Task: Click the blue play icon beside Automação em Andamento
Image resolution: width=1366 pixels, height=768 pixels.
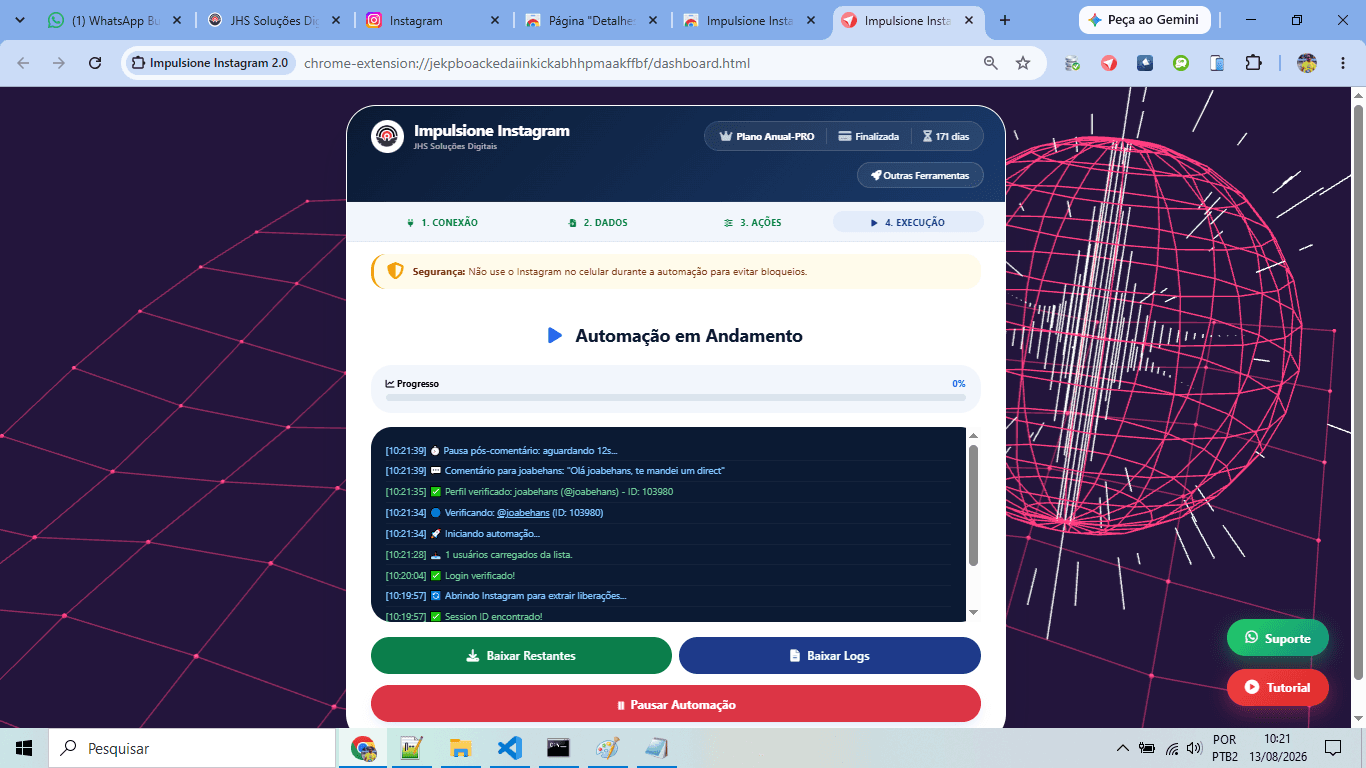Action: point(555,336)
